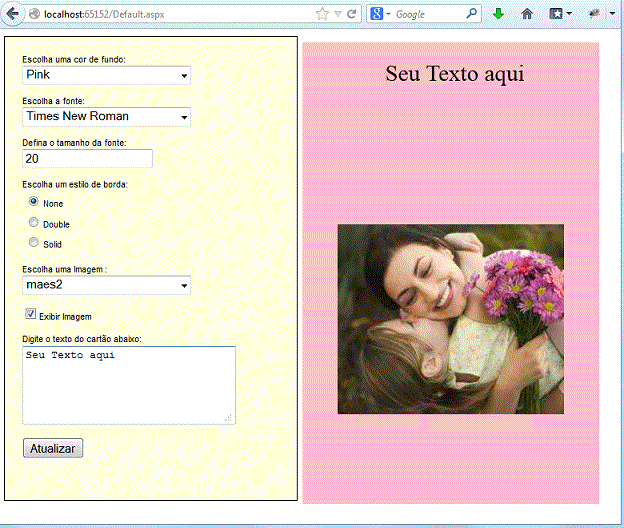Click the mother and daughter photo
624x528 pixels.
click(450, 319)
